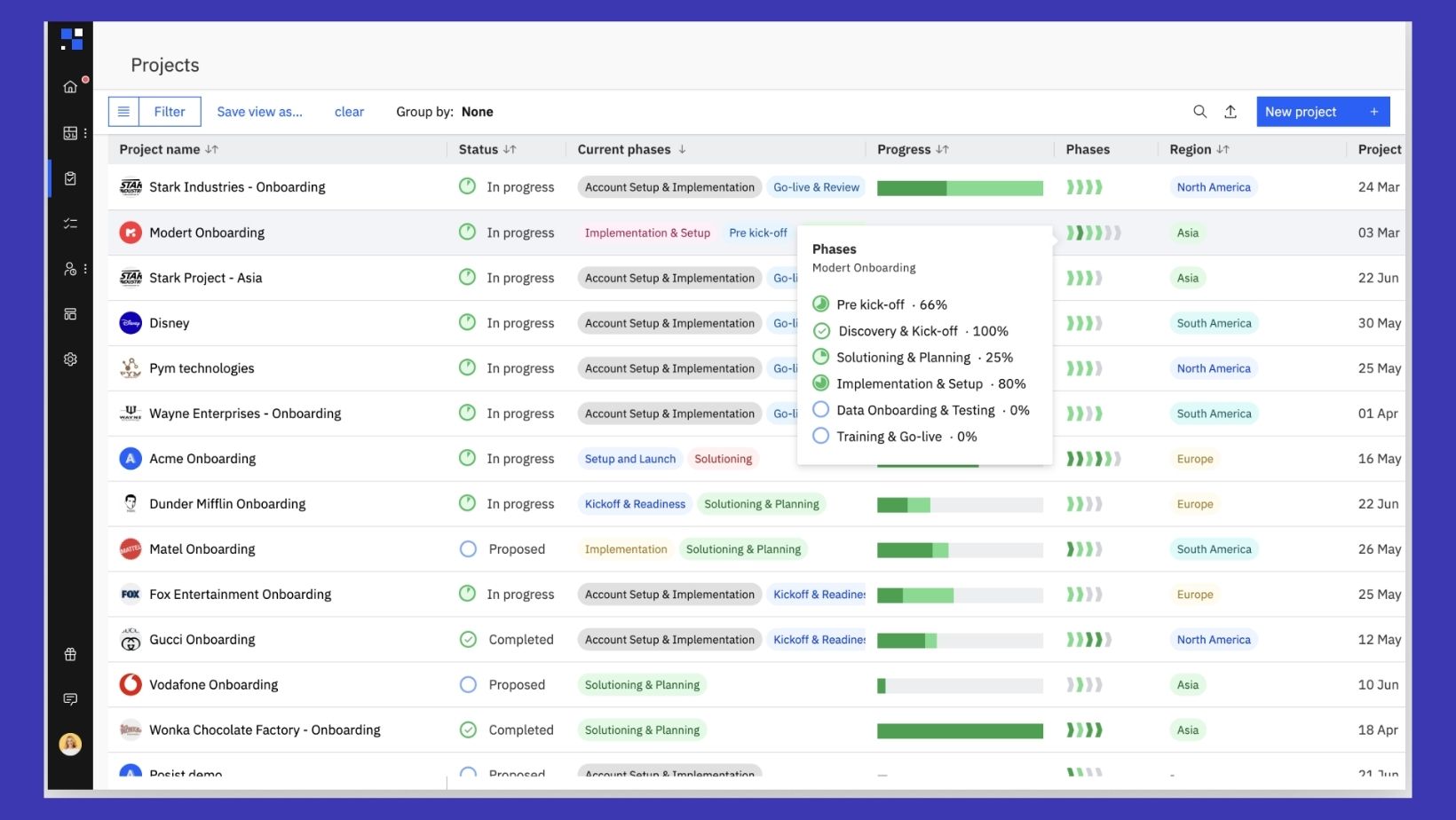Open the people/customers icon in sidebar
Screen dimensions: 1456x820
(70, 269)
